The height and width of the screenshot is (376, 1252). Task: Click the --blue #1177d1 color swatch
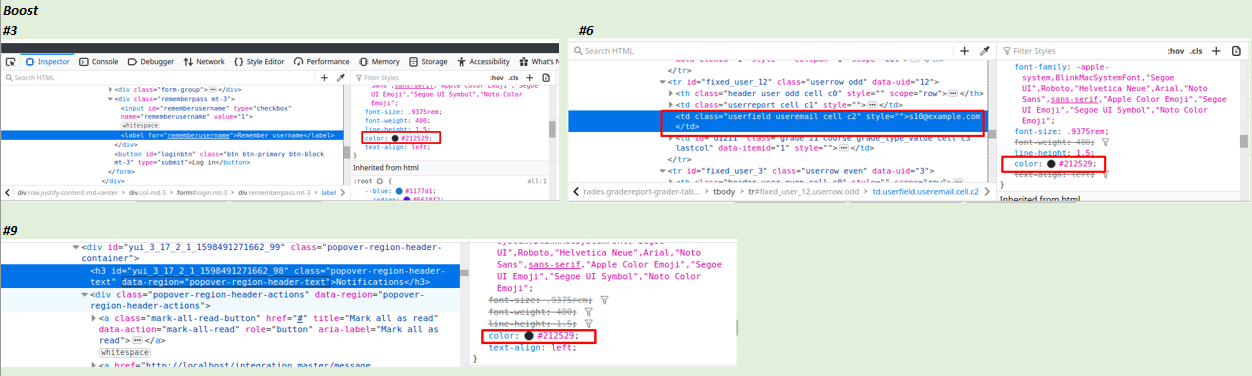click(x=399, y=191)
